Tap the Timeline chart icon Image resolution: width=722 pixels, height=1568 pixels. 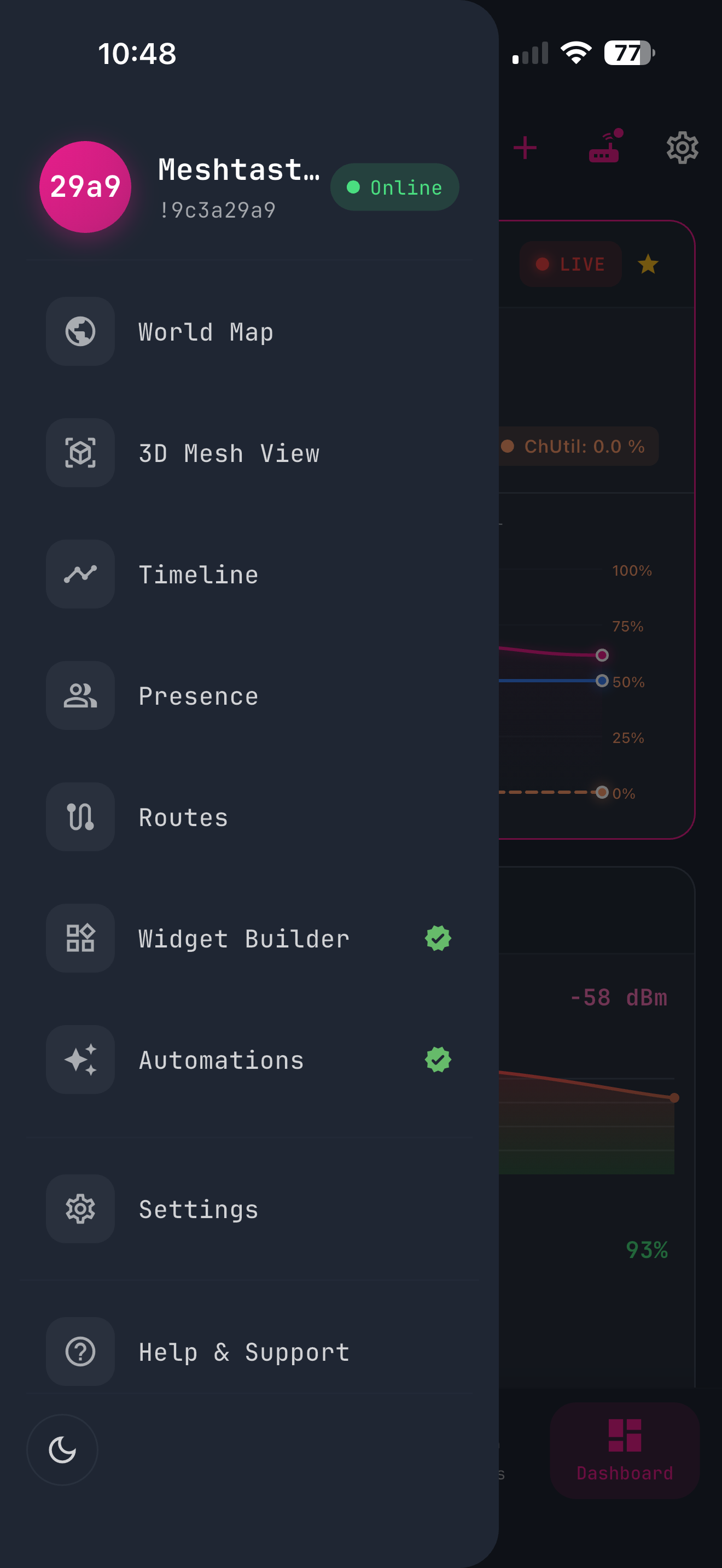coord(79,574)
